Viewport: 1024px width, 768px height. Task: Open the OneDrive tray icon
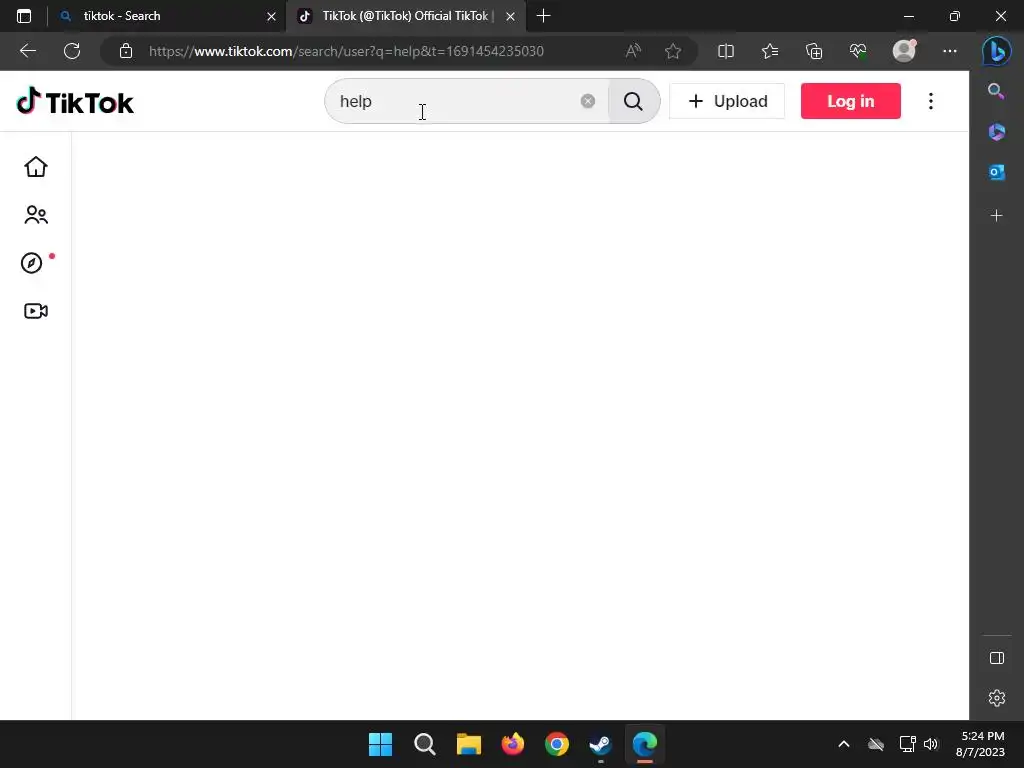(876, 744)
